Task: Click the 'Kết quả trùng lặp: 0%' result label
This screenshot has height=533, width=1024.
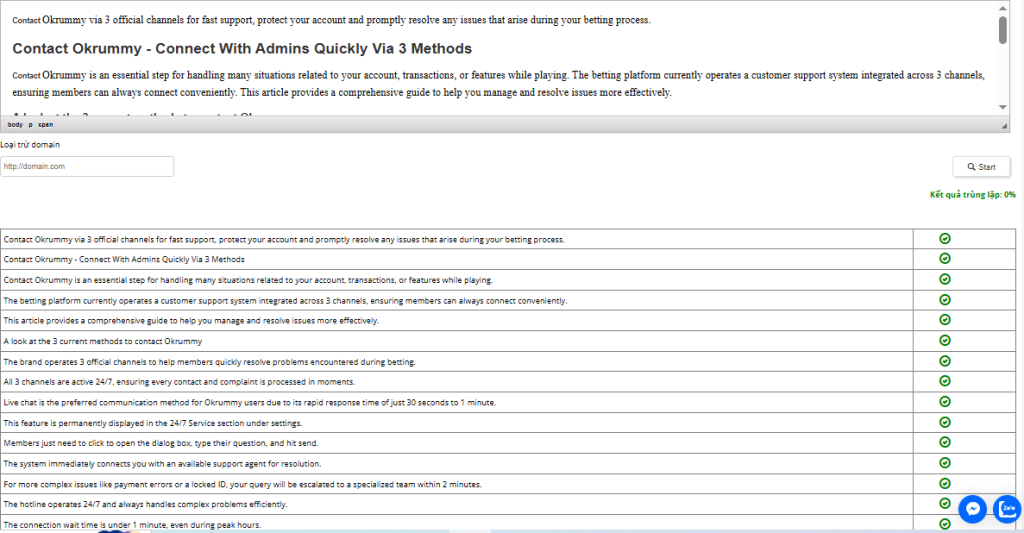Action: coord(972,195)
